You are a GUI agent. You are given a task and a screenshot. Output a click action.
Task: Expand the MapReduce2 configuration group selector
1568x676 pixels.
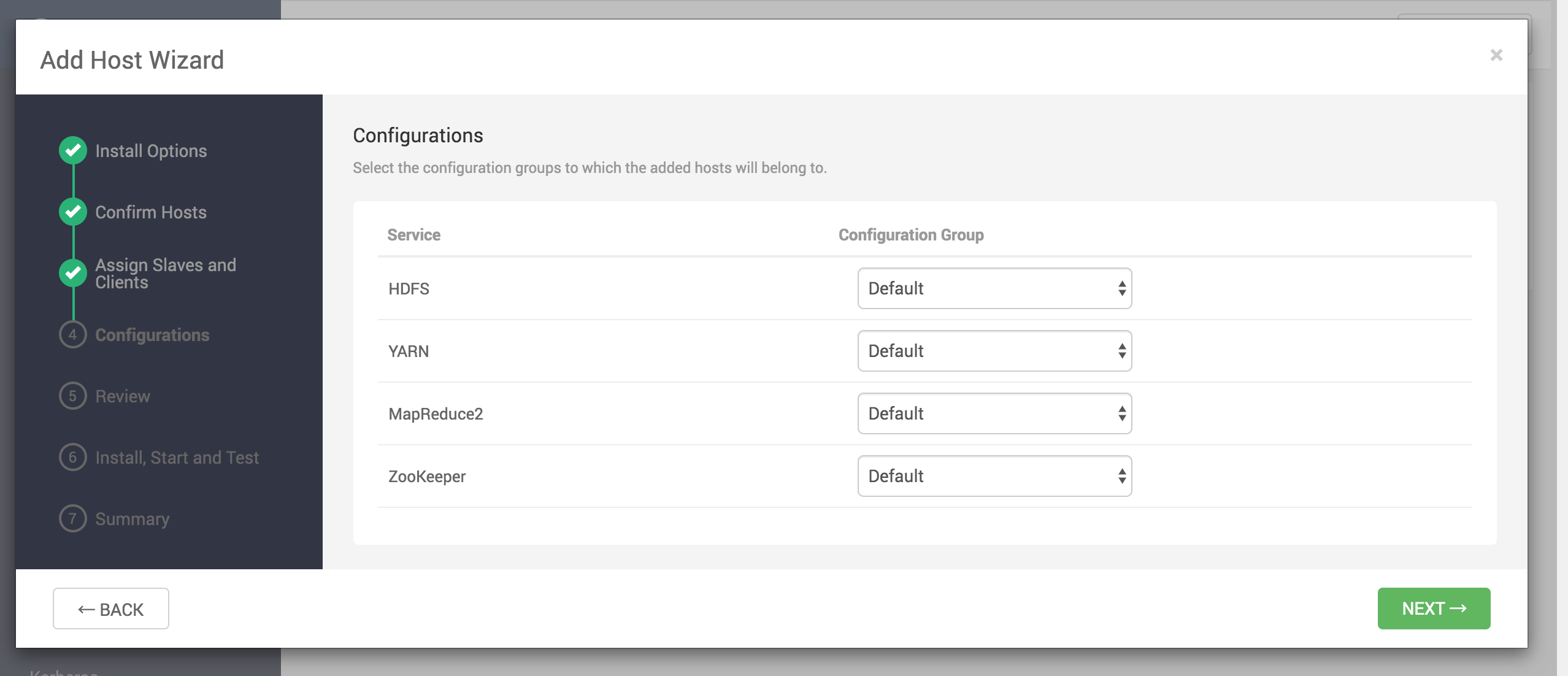pos(994,413)
